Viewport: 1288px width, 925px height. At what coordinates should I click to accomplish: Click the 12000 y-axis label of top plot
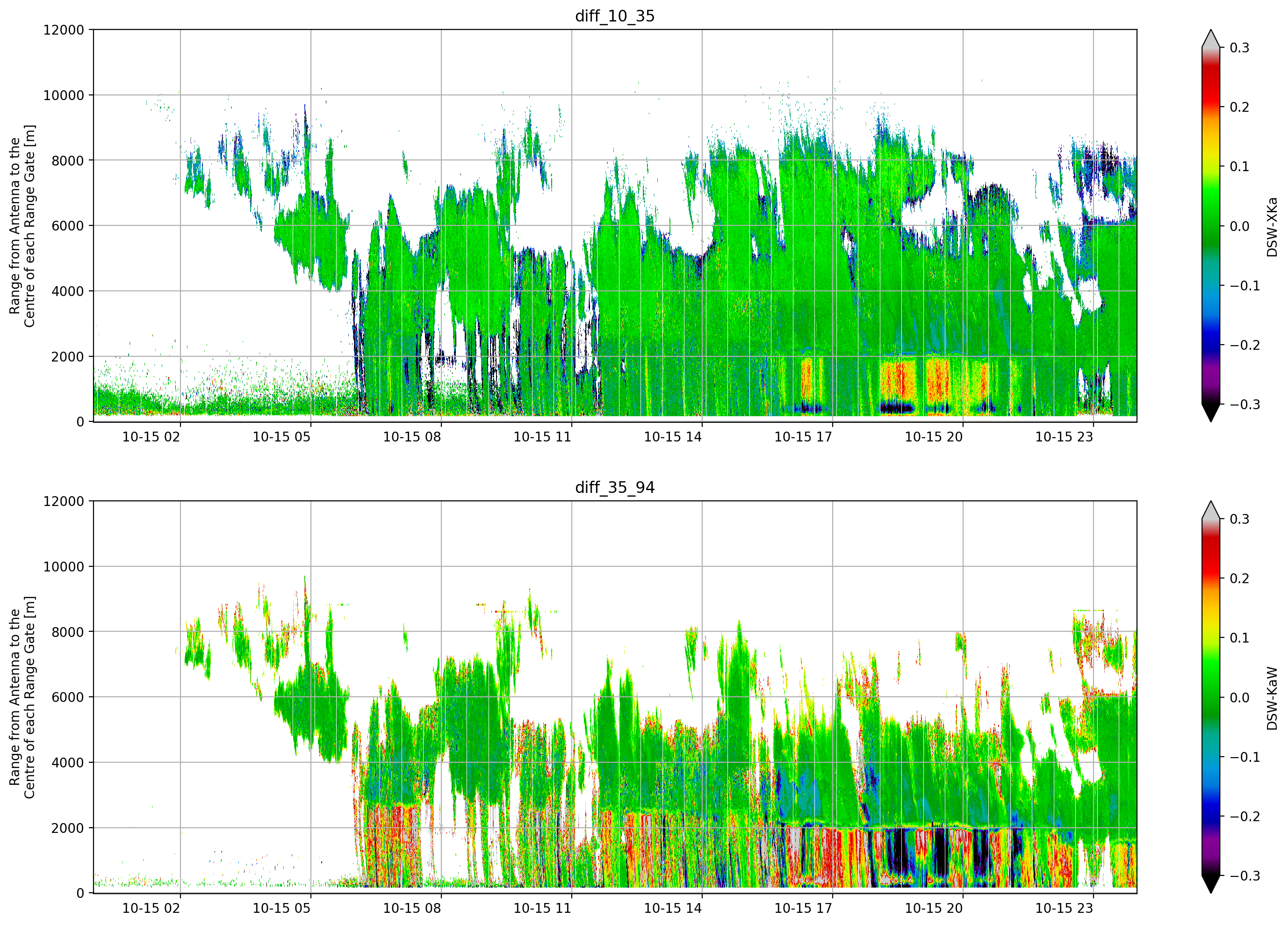pos(64,30)
